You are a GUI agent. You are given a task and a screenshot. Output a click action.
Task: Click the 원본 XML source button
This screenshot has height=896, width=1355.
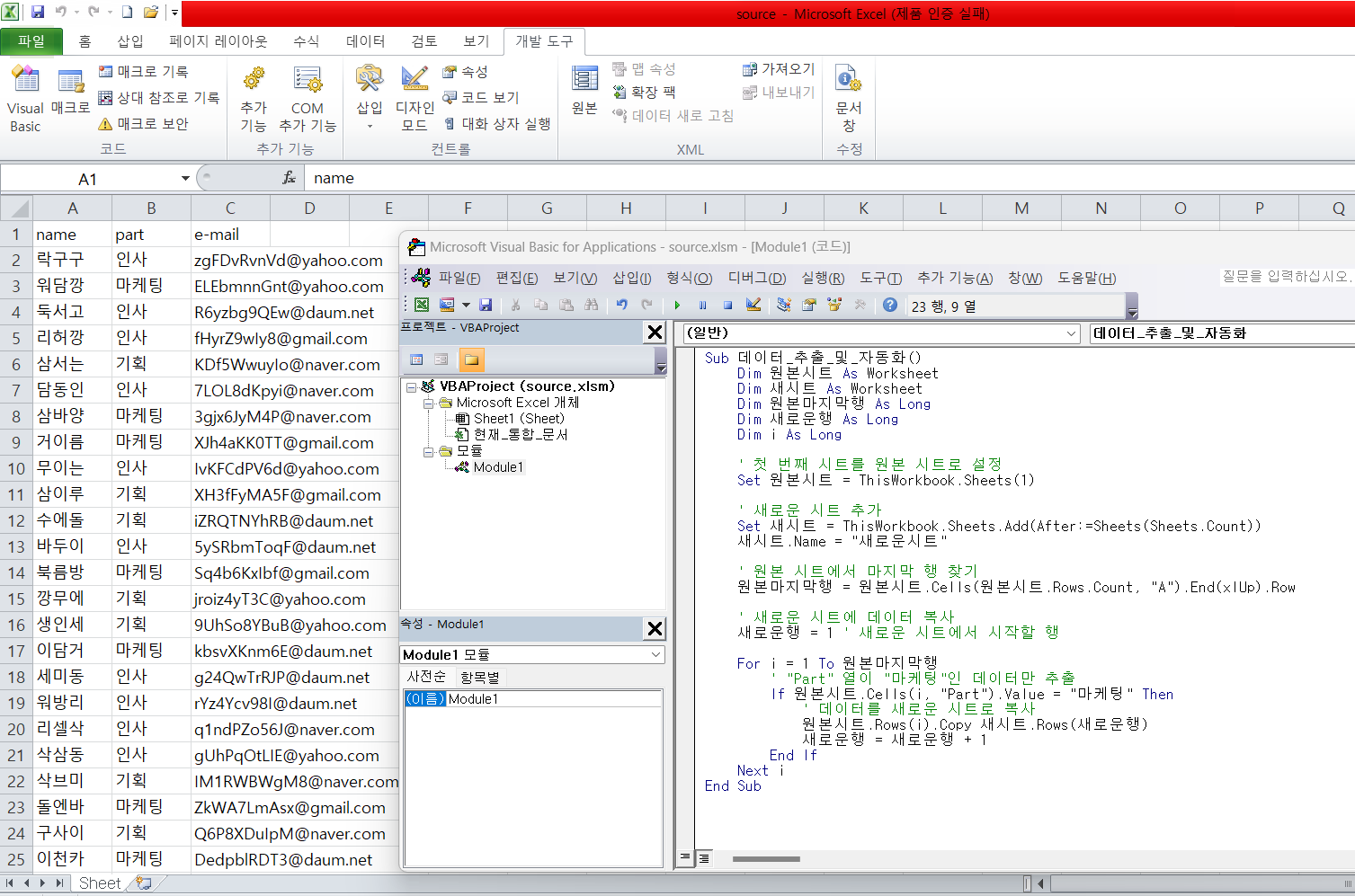pos(584,90)
